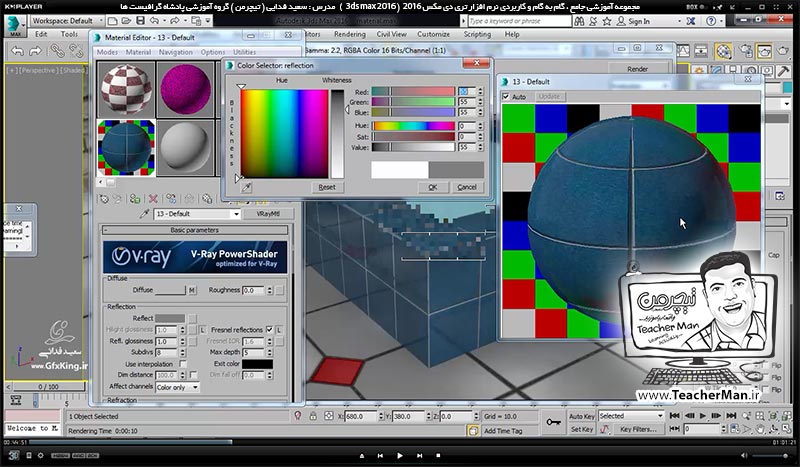Screen dimensions: 800x467
Task: Click the favorites star icon in InfoCenter
Action: click(607, 21)
